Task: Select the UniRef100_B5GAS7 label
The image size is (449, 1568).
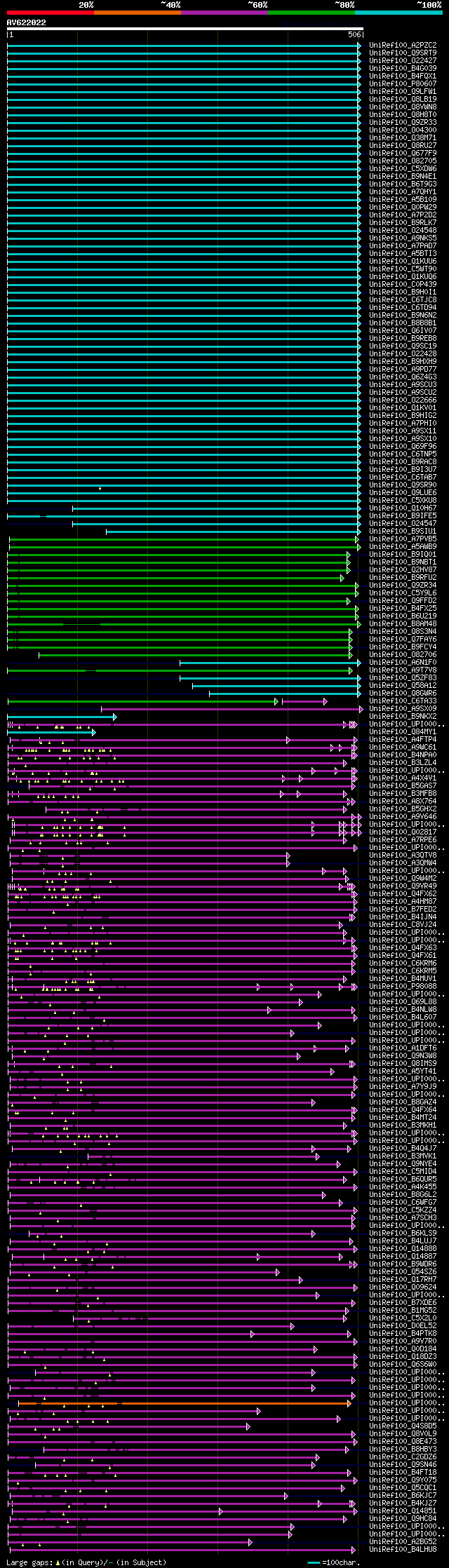Action: pyautogui.click(x=403, y=785)
